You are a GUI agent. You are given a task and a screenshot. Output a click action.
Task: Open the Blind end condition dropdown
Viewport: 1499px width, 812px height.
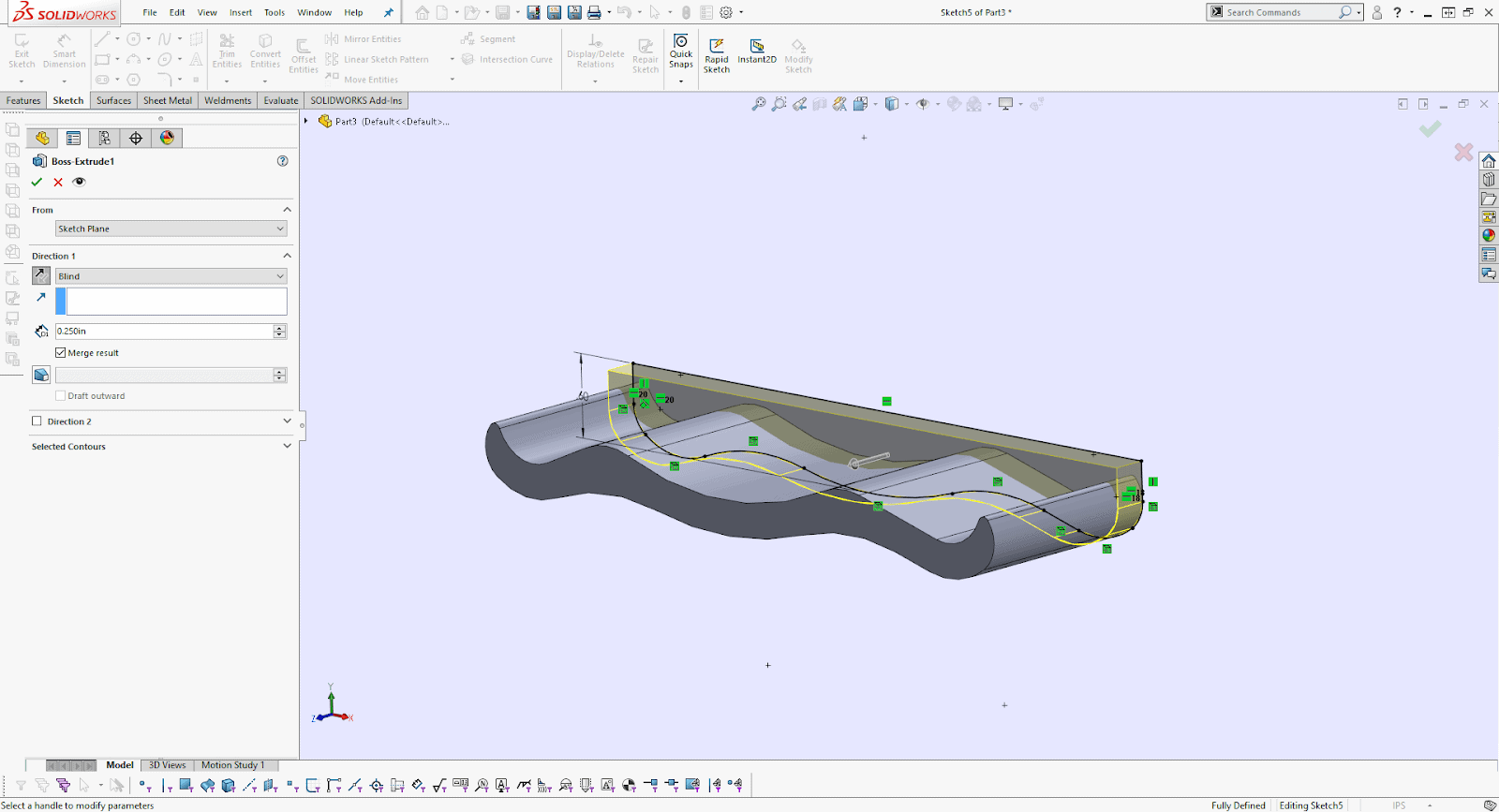[171, 276]
